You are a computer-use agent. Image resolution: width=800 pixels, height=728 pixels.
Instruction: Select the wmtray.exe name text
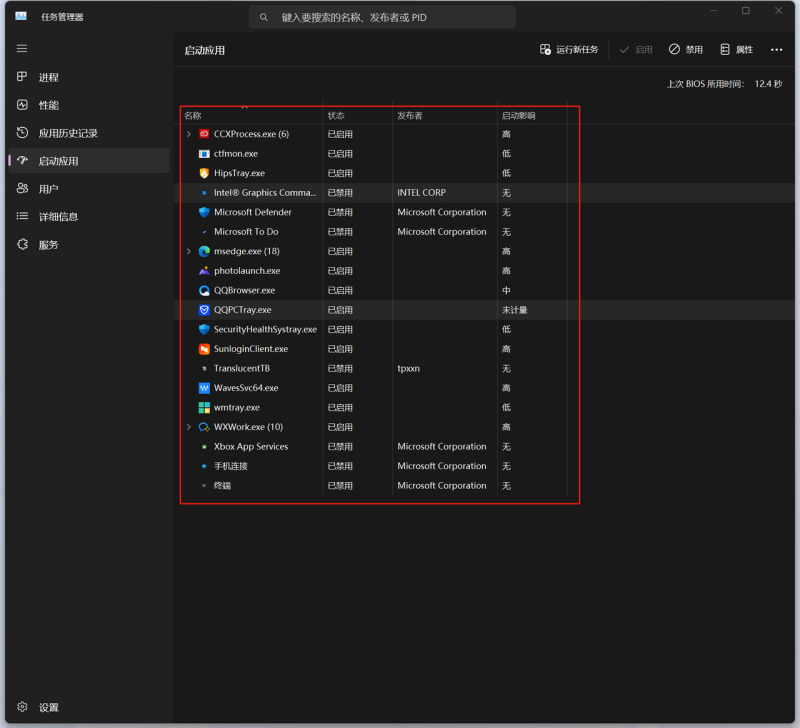[x=237, y=408]
